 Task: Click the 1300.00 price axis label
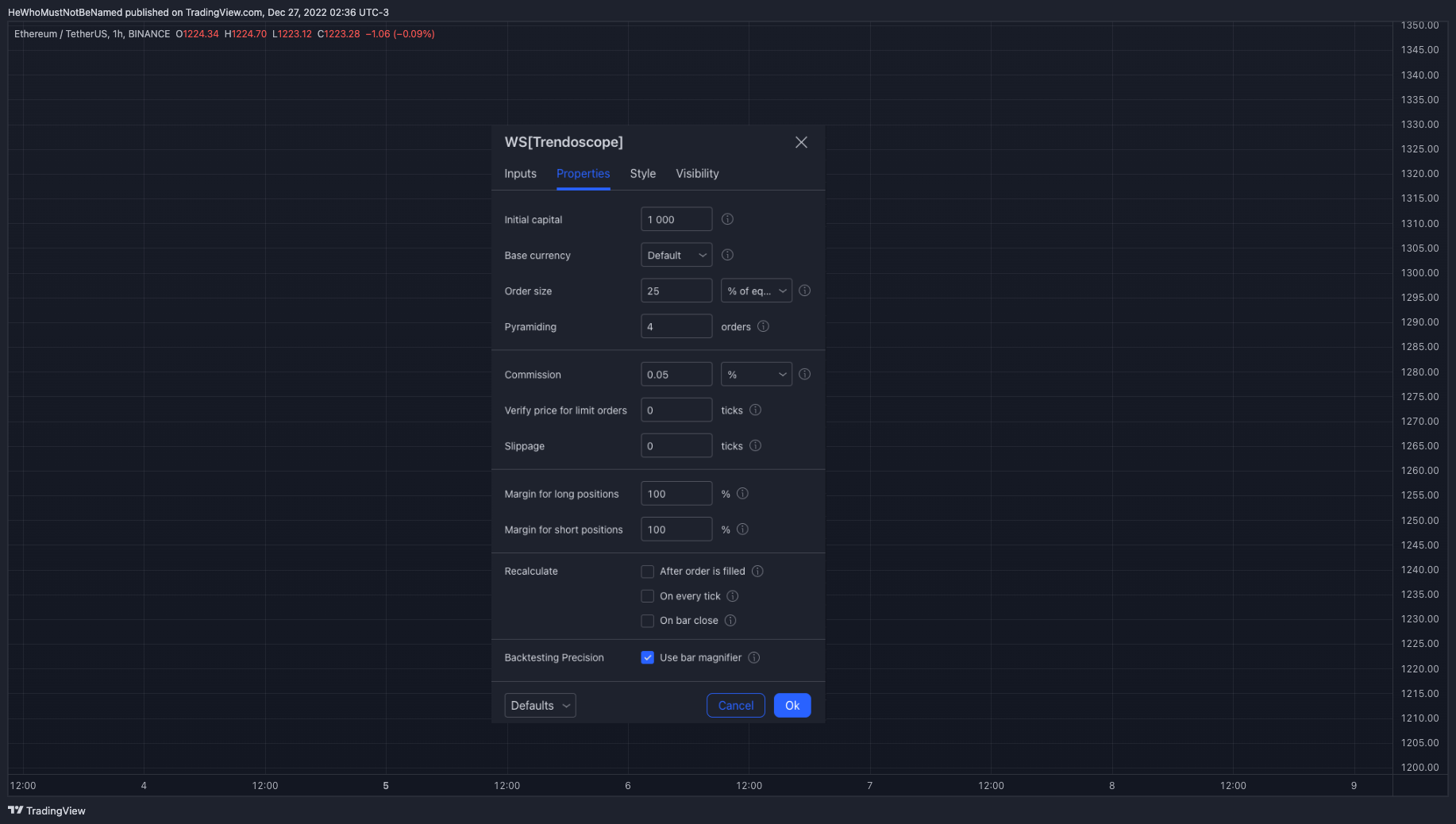[x=1419, y=272]
